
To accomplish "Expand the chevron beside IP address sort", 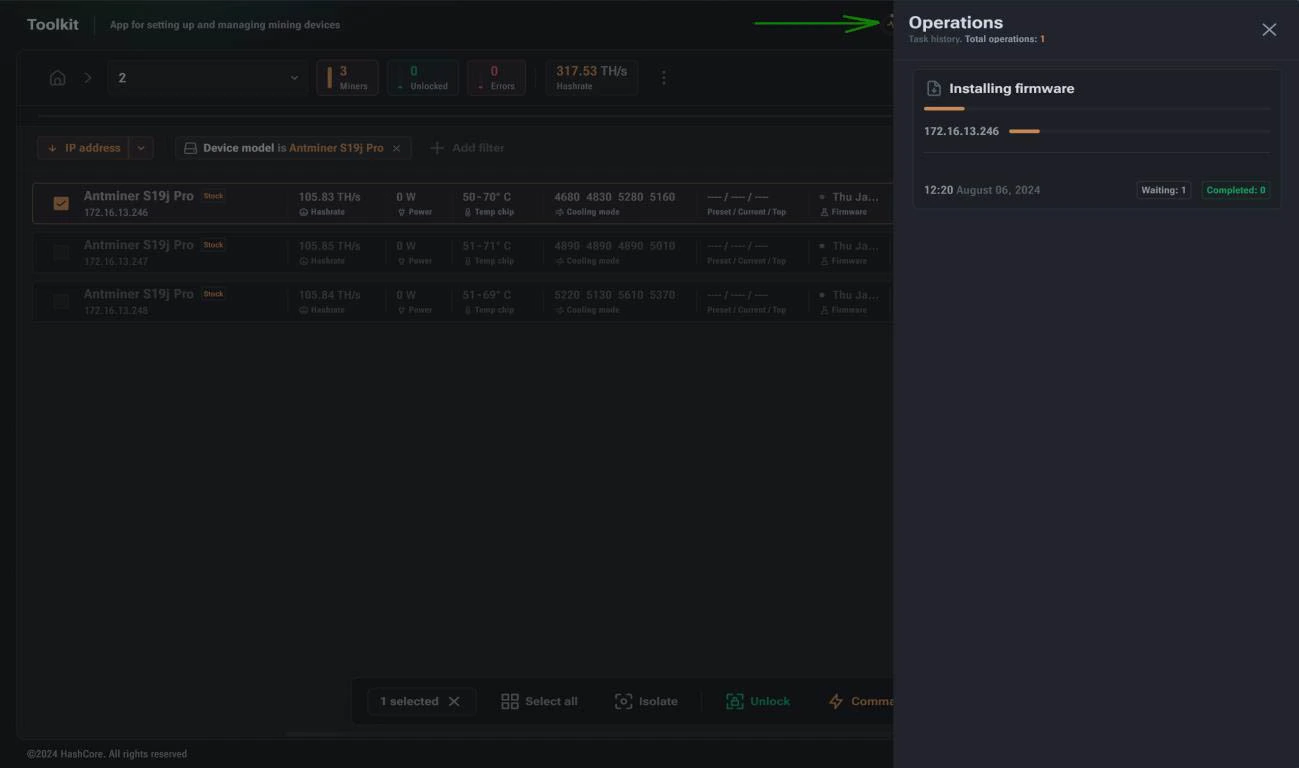I will coord(141,148).
